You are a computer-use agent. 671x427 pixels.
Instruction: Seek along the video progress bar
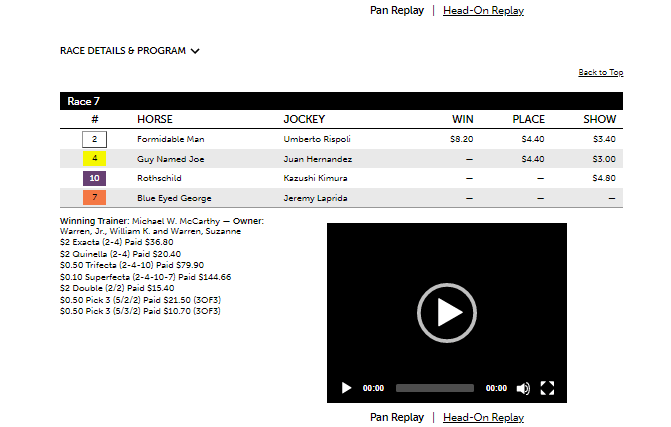click(x=434, y=388)
